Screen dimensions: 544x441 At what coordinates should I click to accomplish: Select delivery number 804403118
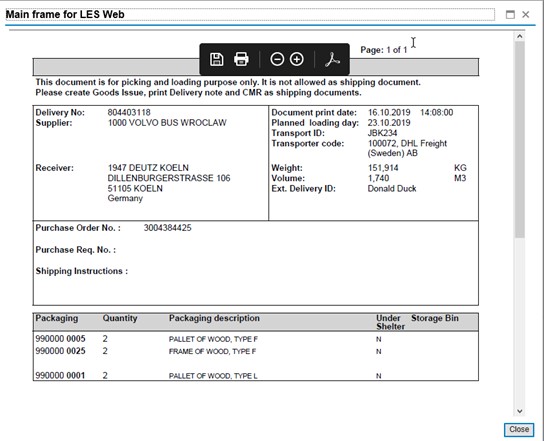[129, 112]
